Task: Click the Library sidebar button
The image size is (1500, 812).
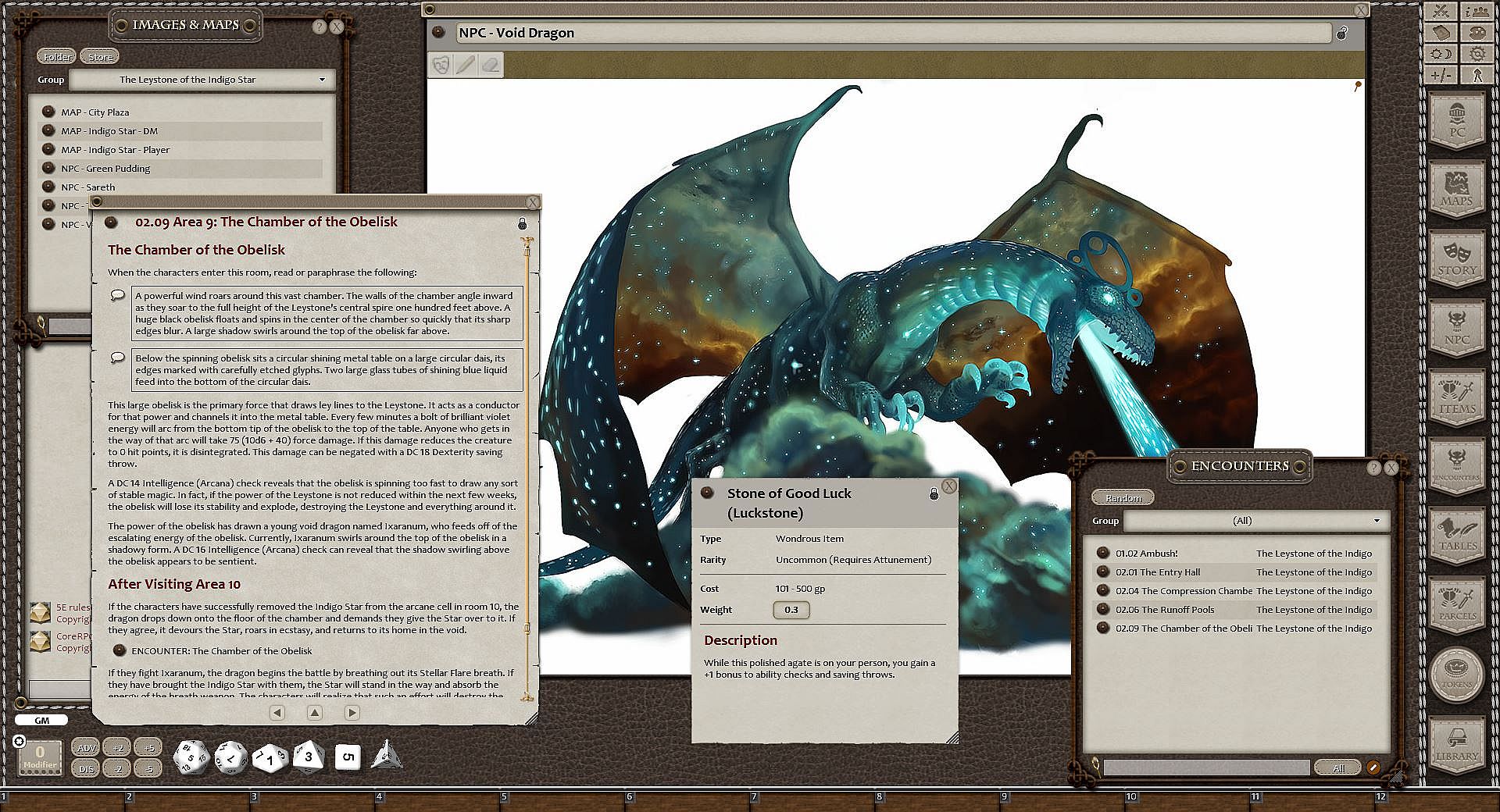Action: pyautogui.click(x=1456, y=745)
